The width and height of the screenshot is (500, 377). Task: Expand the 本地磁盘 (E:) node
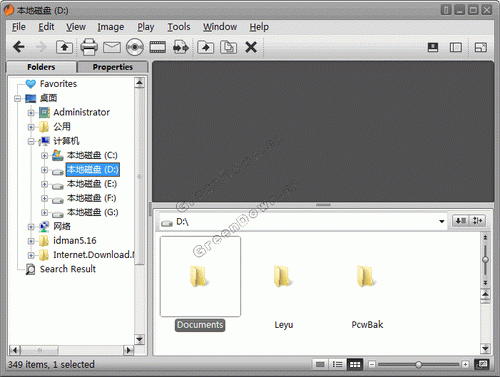44,184
